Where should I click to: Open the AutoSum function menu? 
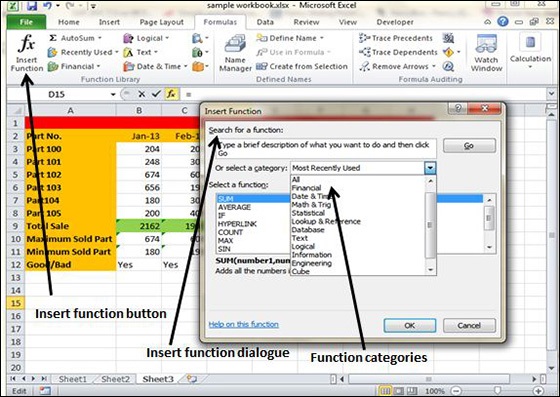pos(75,38)
